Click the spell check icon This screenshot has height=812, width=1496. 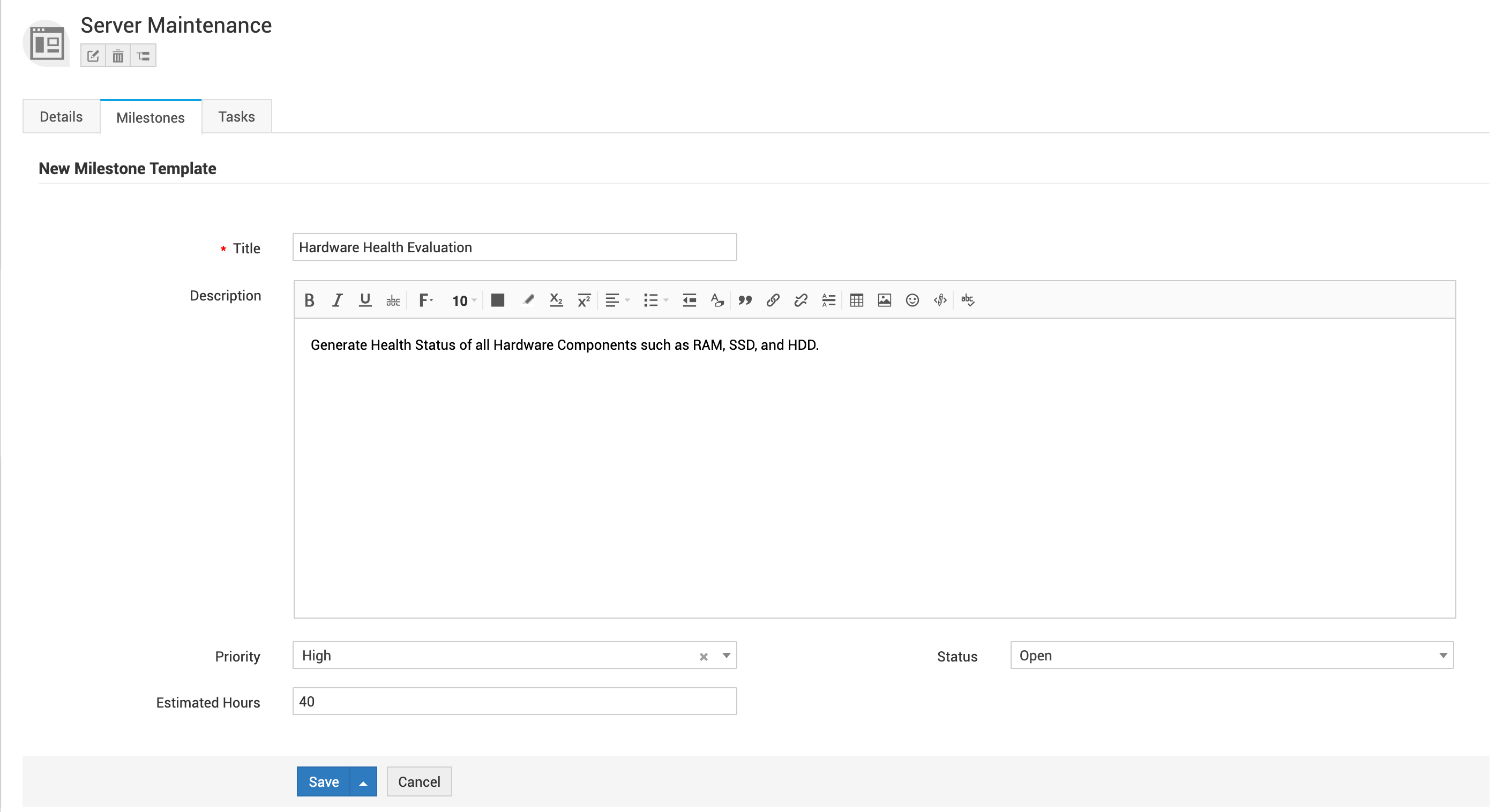coord(968,300)
